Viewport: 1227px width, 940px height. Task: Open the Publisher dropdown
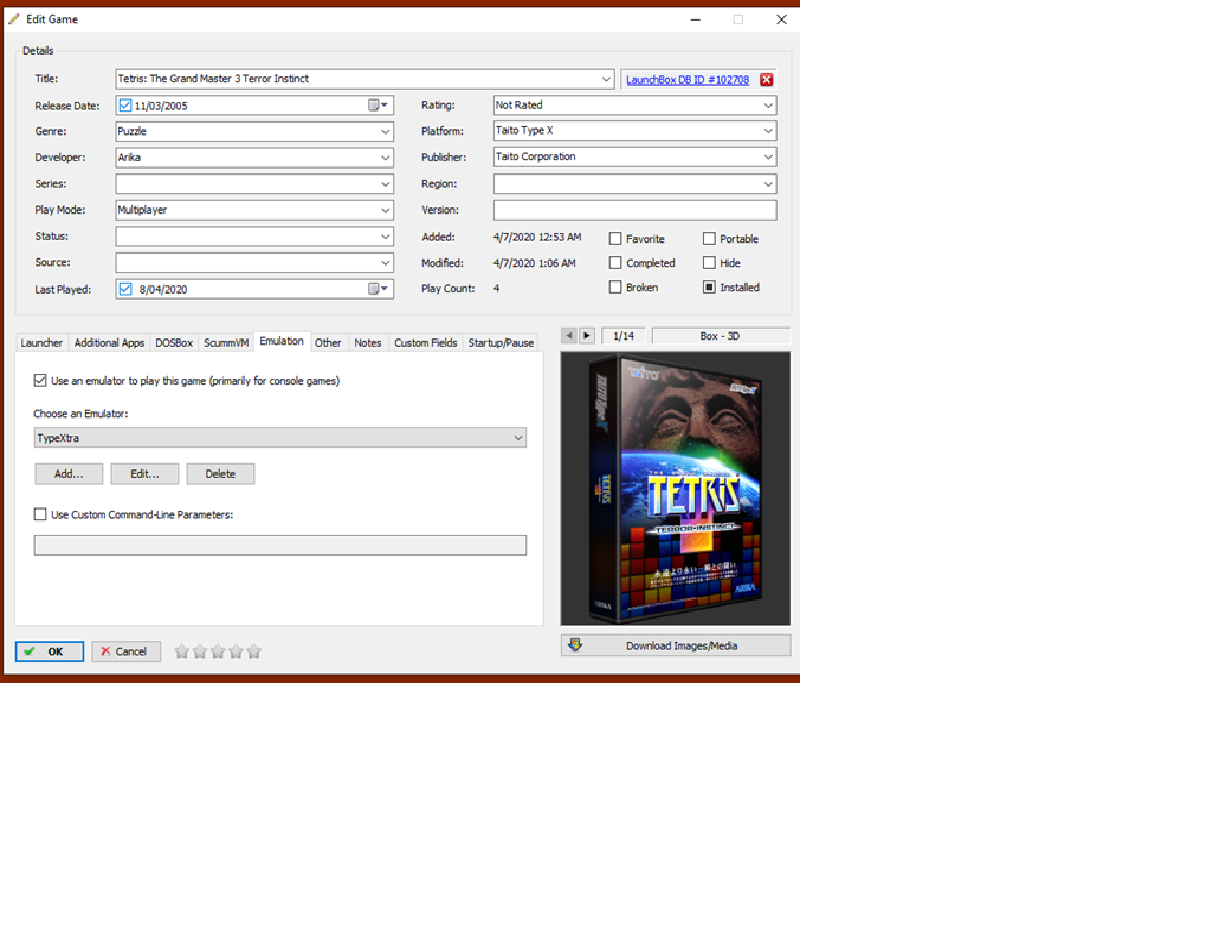coord(768,157)
